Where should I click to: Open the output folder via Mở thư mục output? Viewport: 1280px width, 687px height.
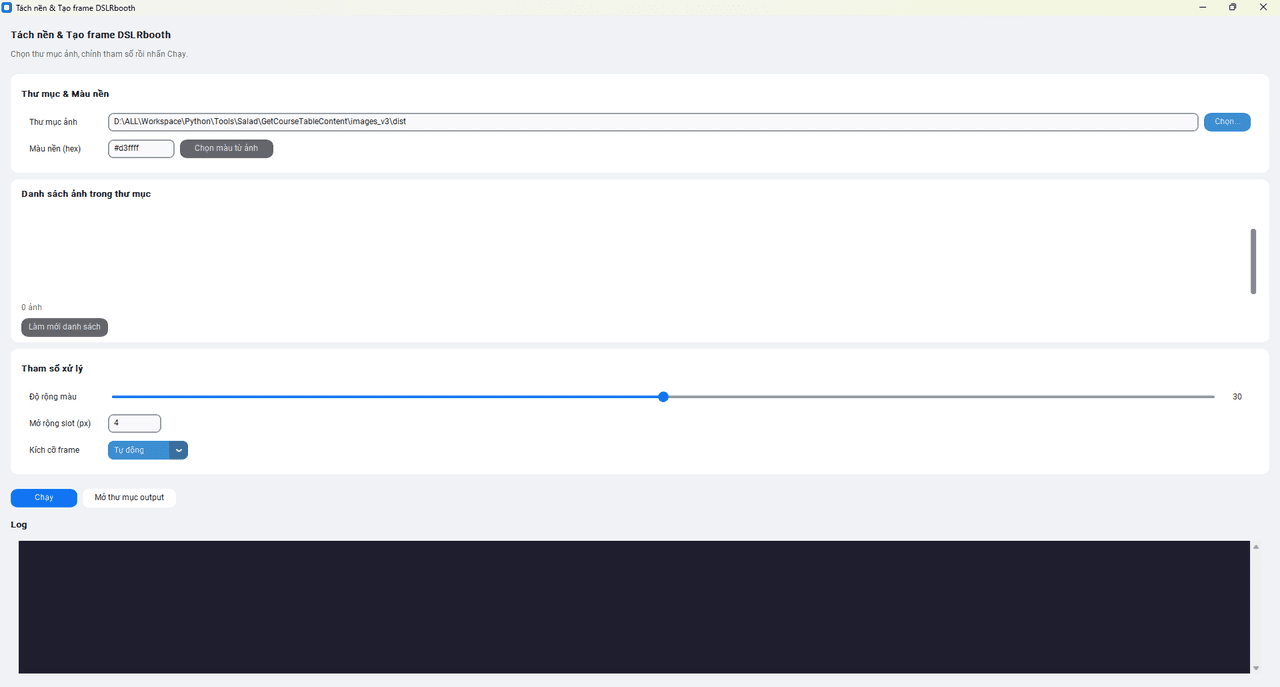click(129, 498)
